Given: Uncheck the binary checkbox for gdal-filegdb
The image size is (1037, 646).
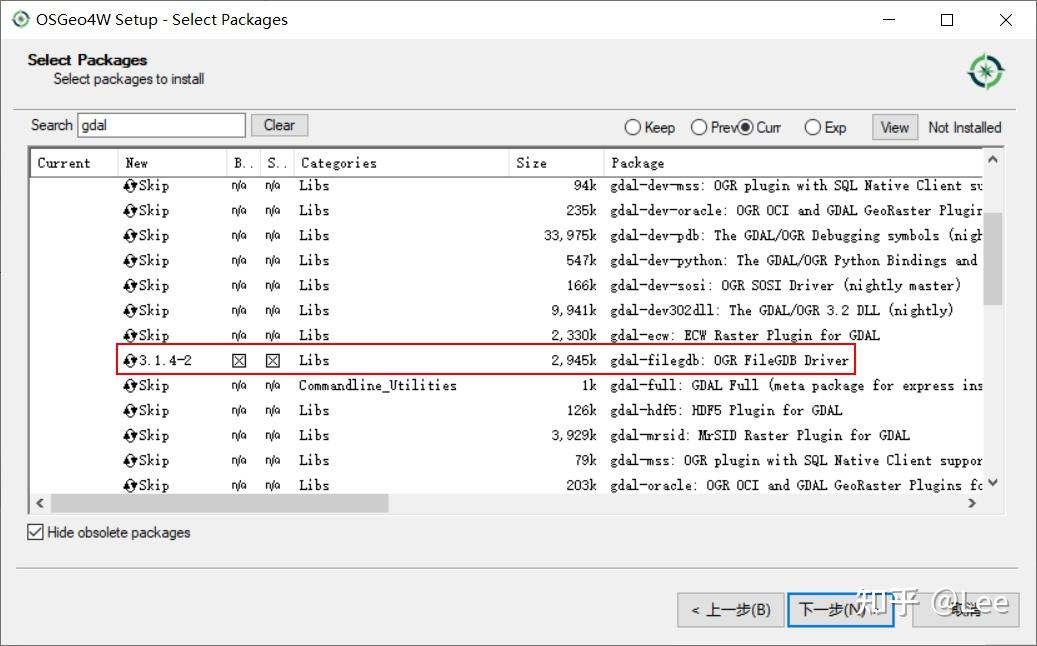Looking at the screenshot, I should 237,360.
